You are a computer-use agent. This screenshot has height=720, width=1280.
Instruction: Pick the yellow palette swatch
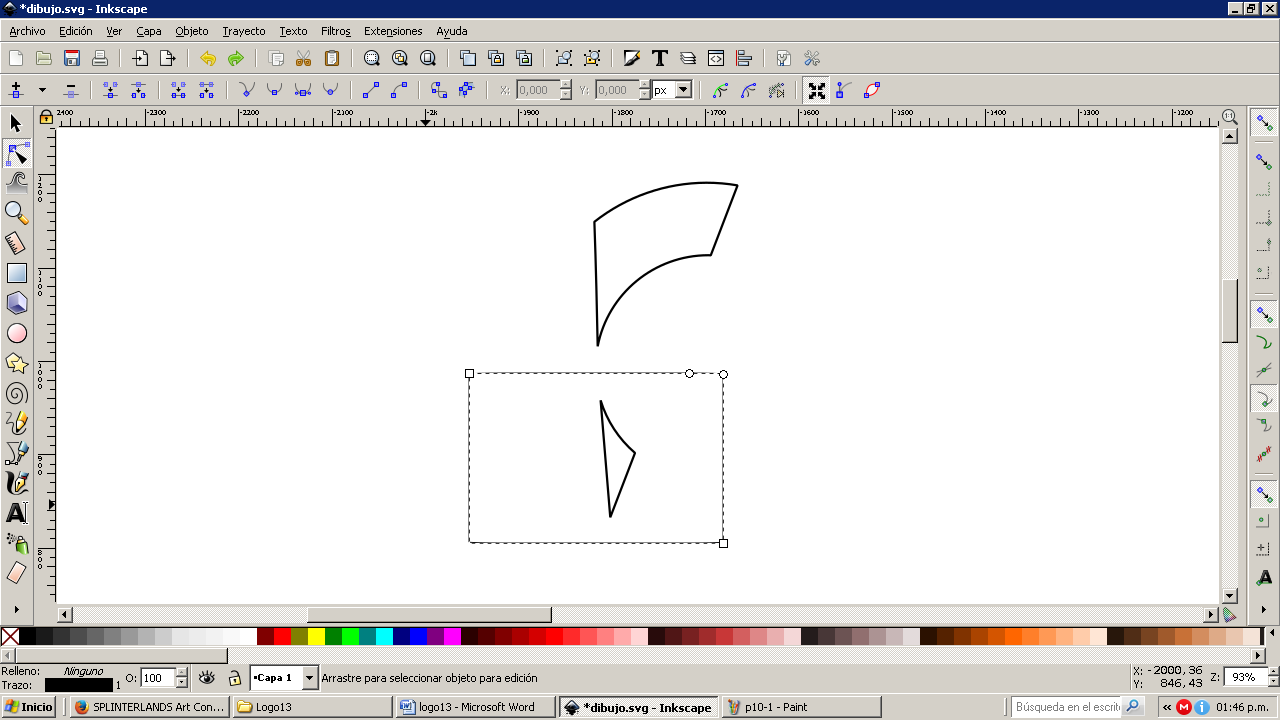(316, 636)
